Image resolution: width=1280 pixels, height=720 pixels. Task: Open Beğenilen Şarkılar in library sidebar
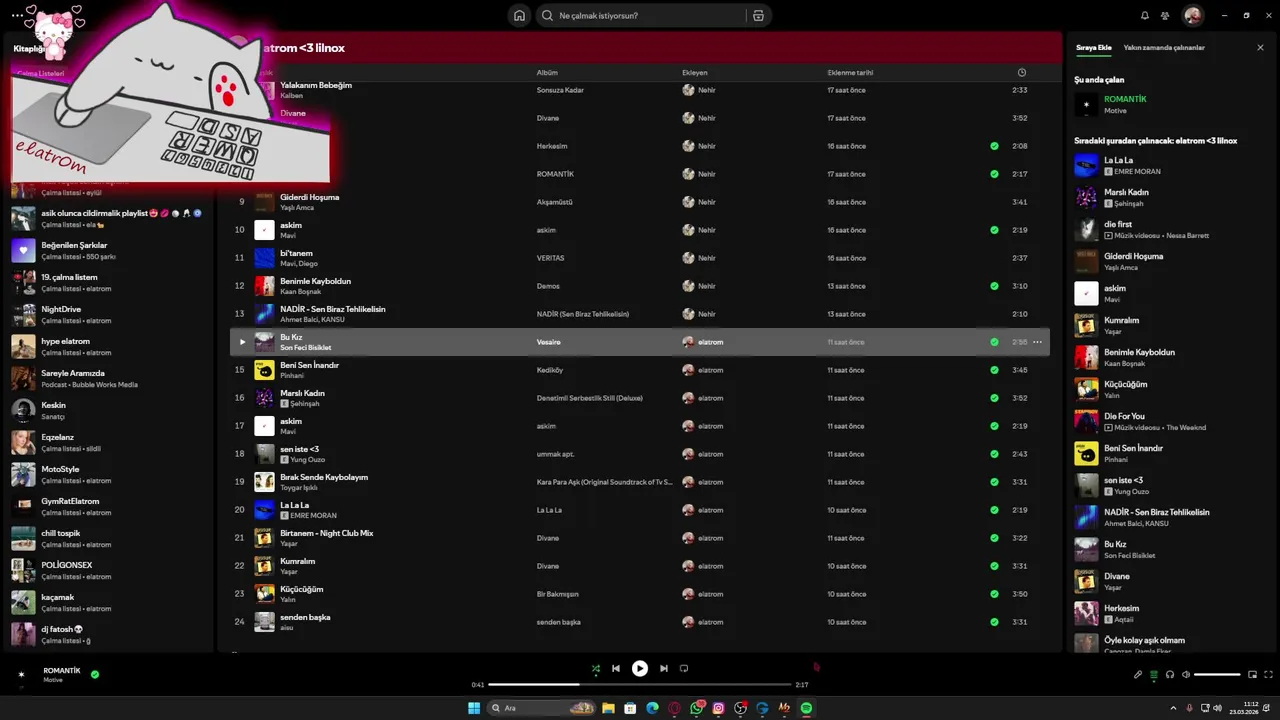pyautogui.click(x=110, y=250)
